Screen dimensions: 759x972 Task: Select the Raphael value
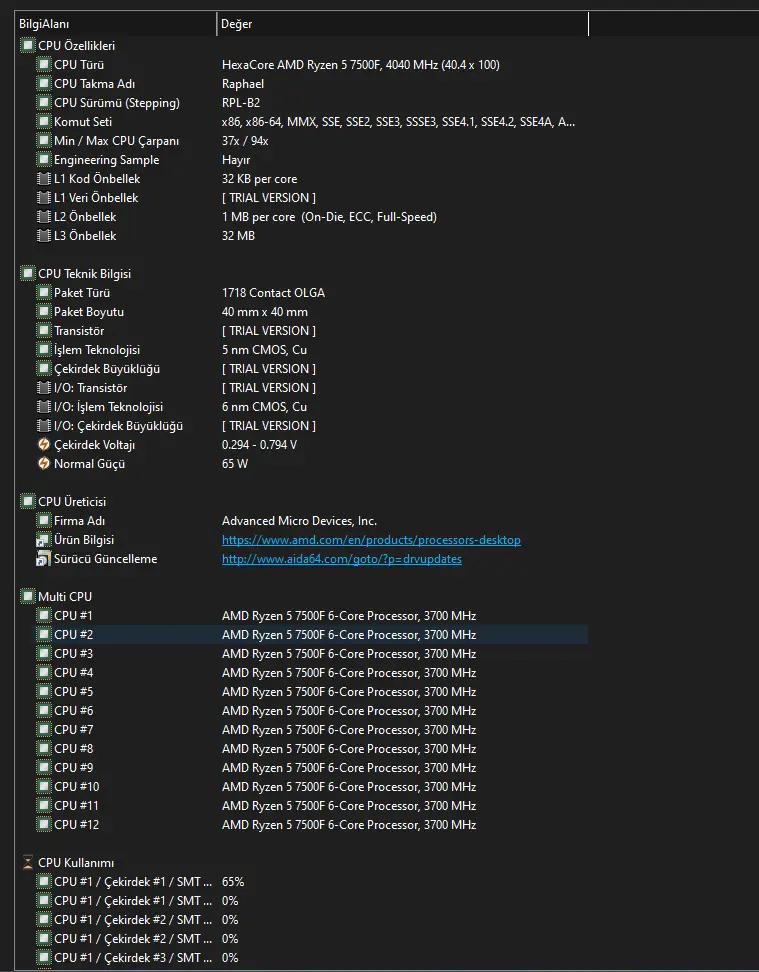coord(243,84)
